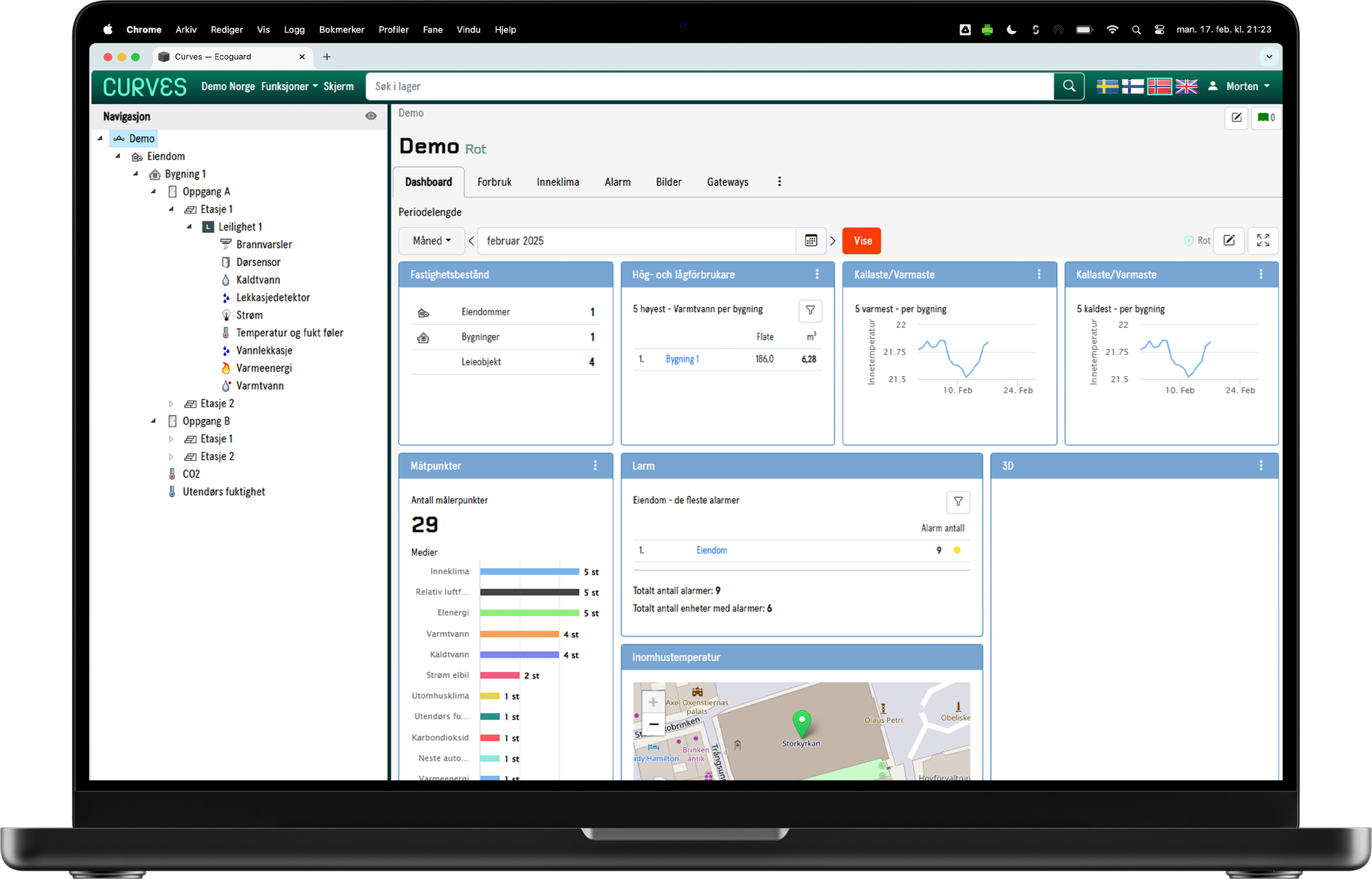This screenshot has height=879, width=1372.
Task: Select the Varmeenergi flame icon in the tree
Action: click(x=226, y=368)
